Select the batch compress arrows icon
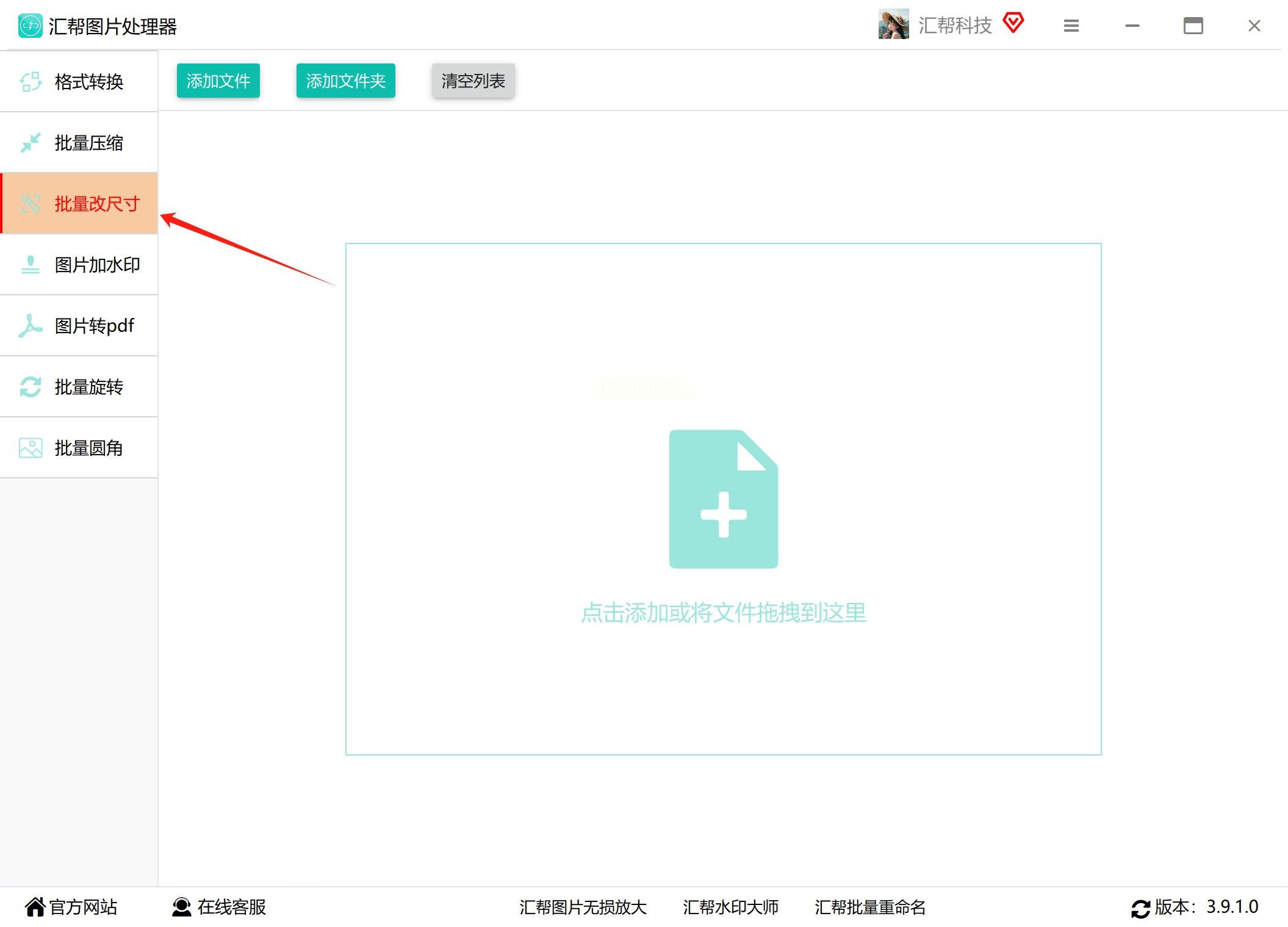This screenshot has height=927, width=1288. (x=30, y=143)
